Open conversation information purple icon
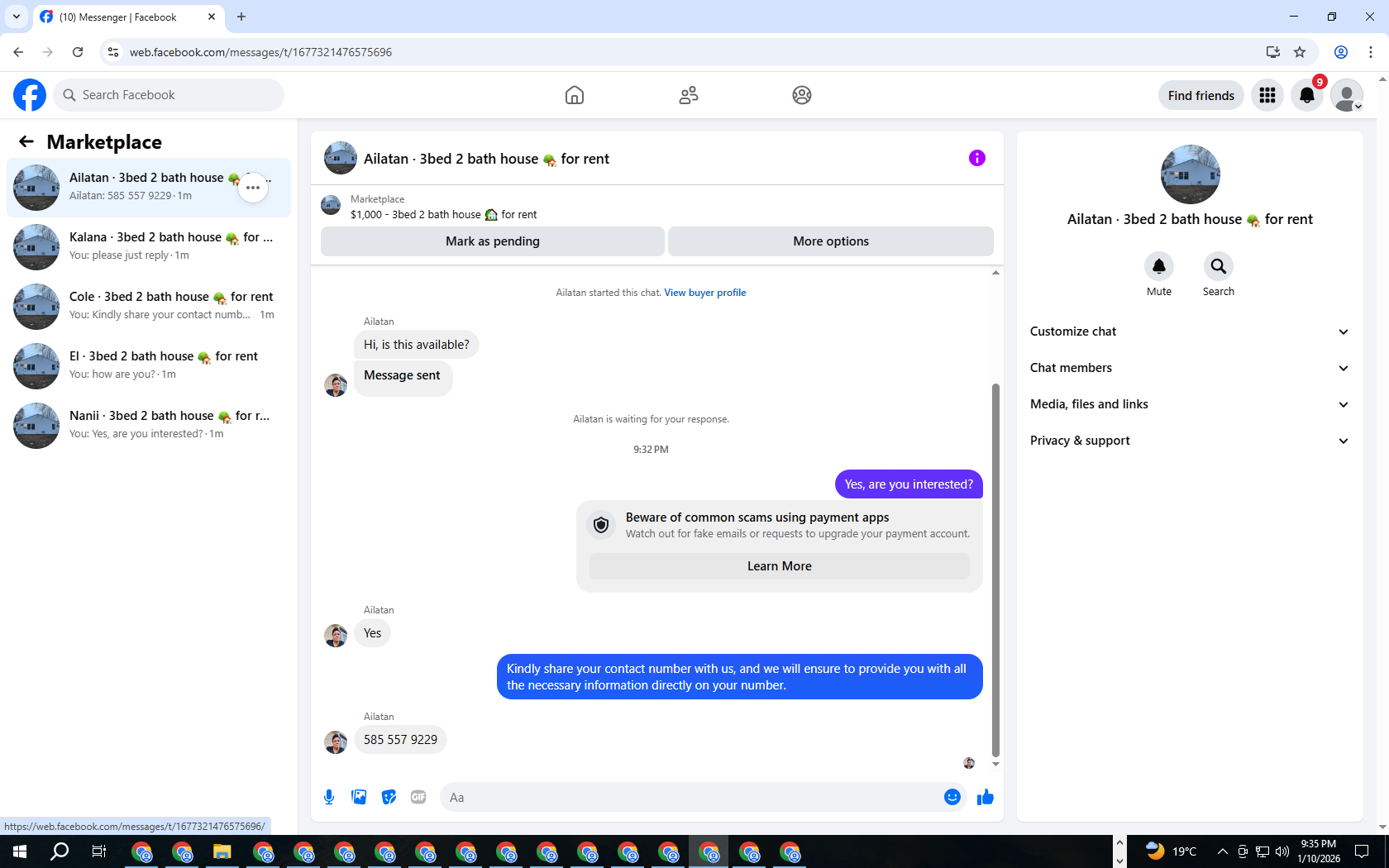 [977, 158]
